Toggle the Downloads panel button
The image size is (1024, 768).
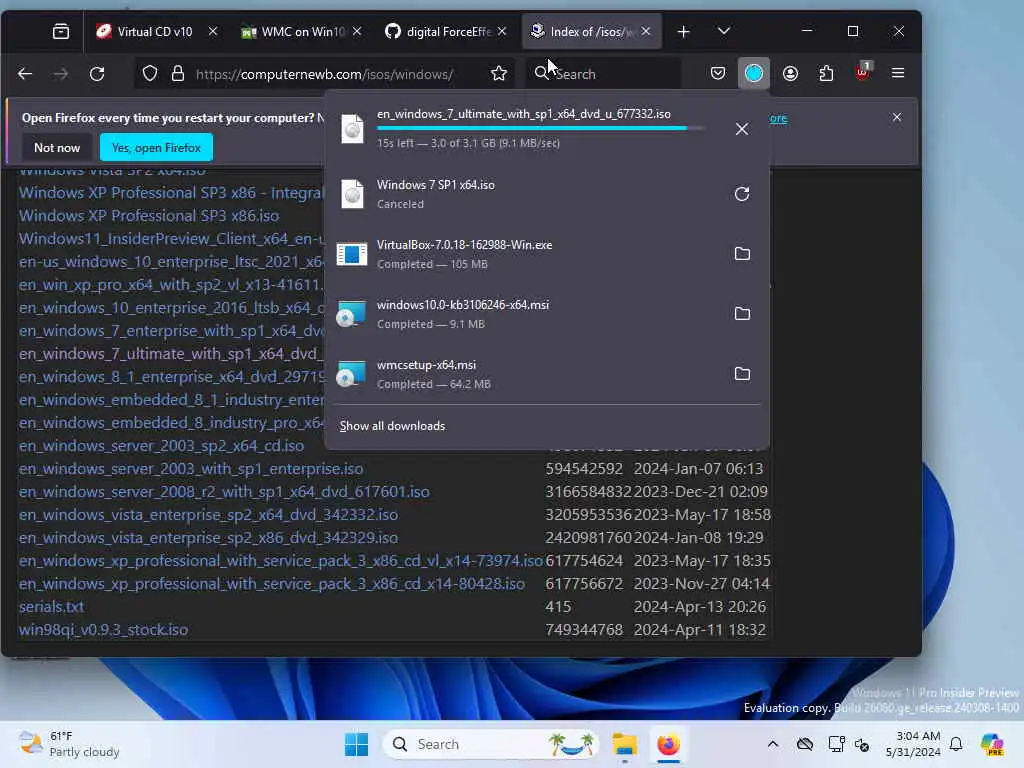coord(754,73)
